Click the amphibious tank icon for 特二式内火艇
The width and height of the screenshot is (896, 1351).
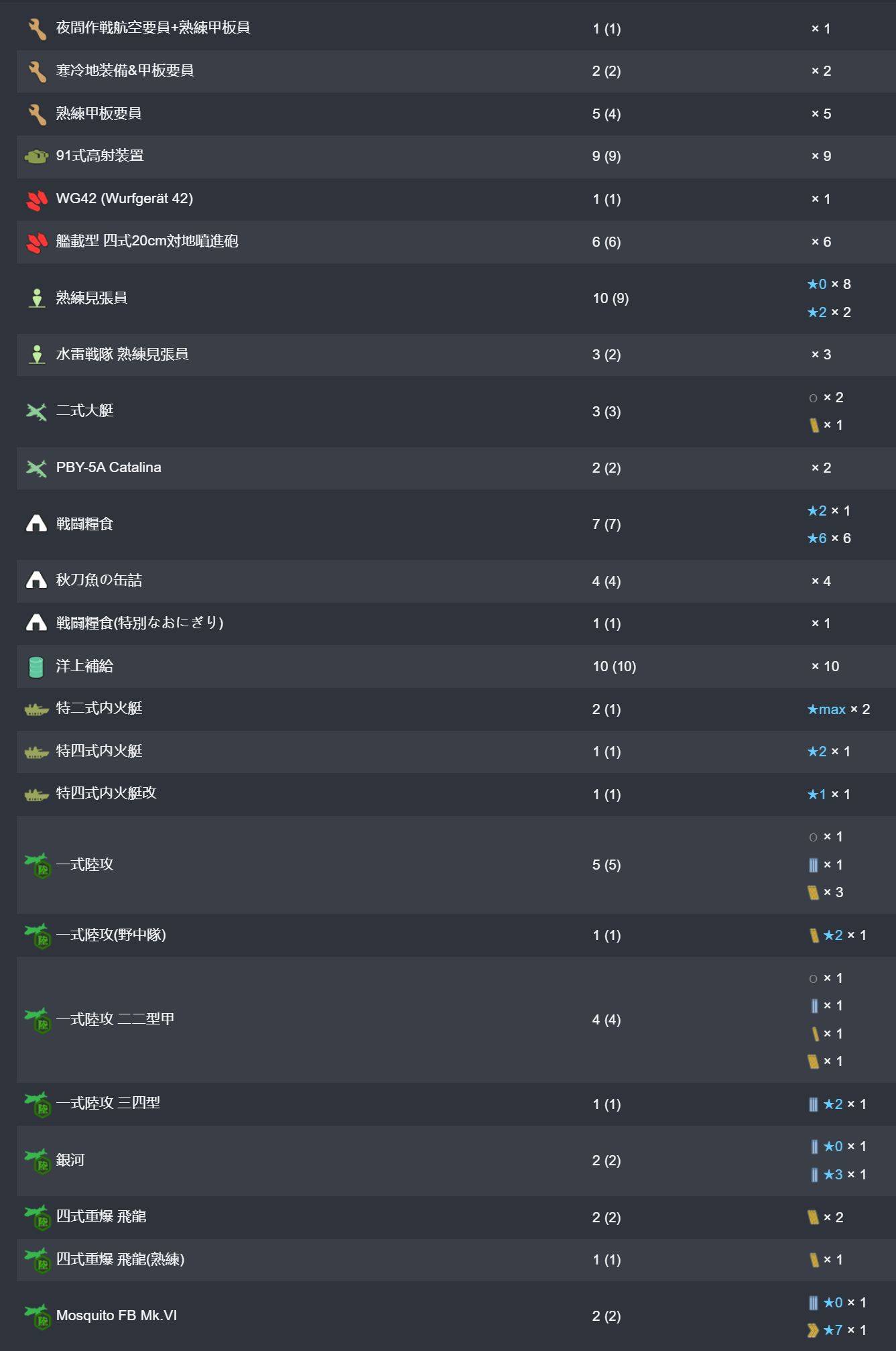point(37,709)
